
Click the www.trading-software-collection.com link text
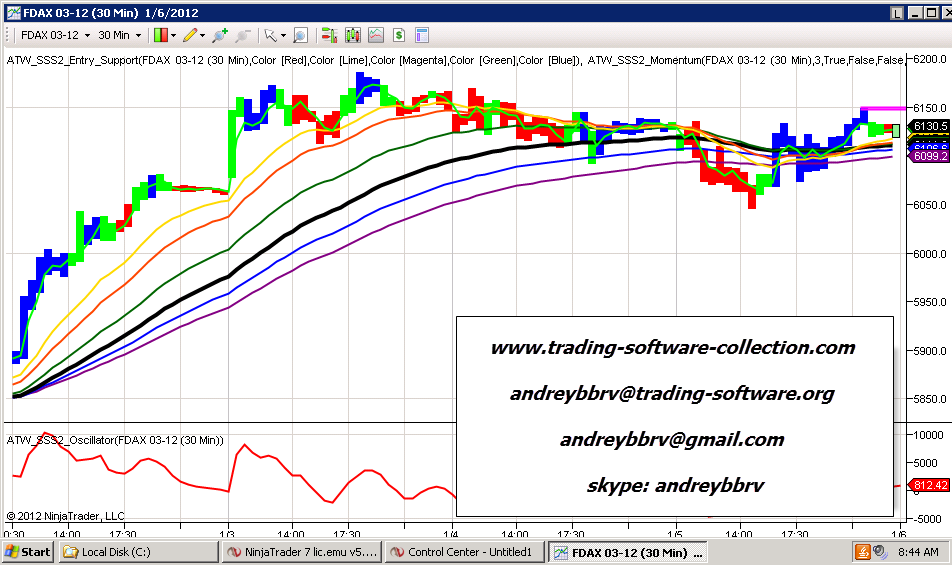point(672,348)
